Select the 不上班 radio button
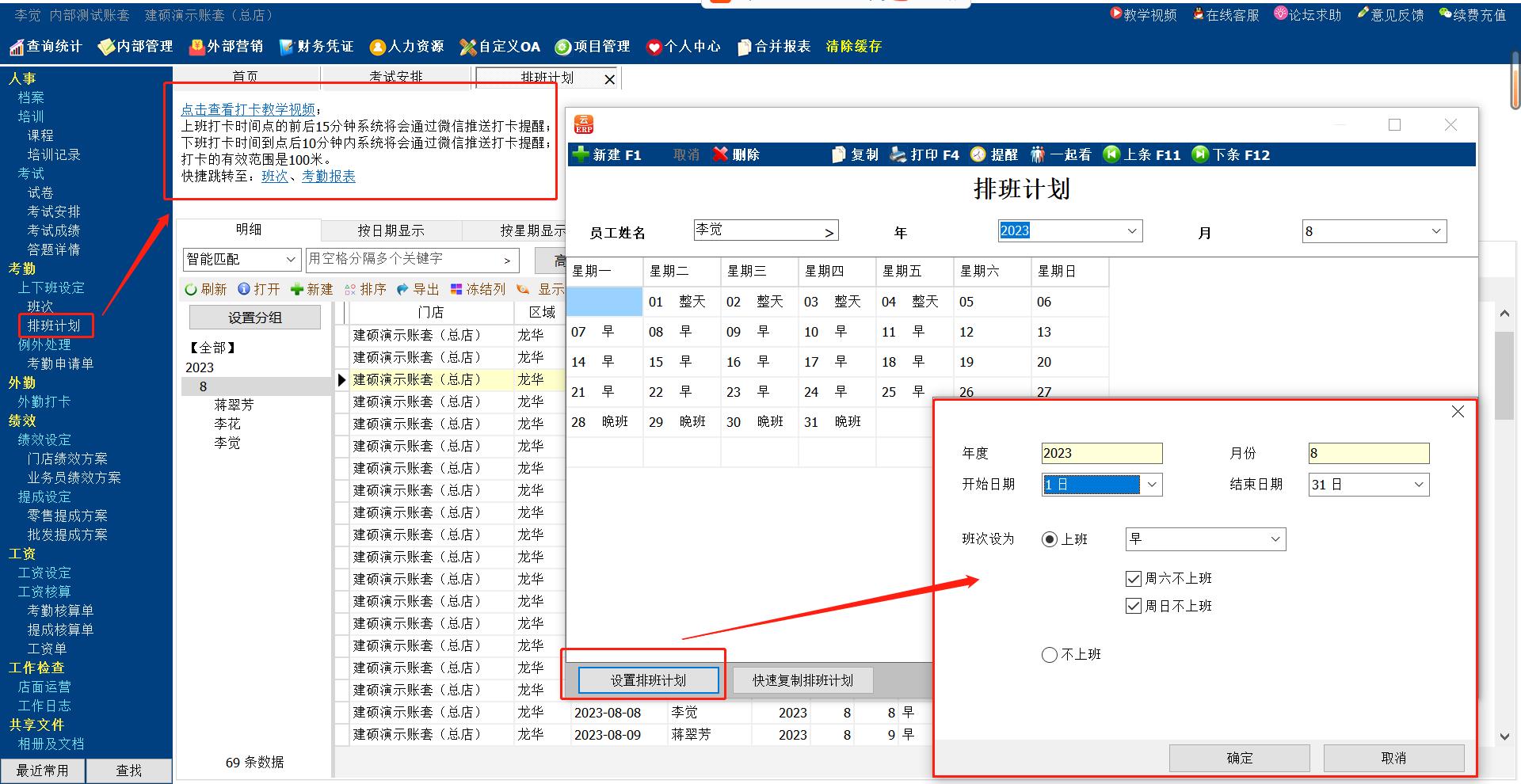The height and width of the screenshot is (784, 1521). 1050,655
